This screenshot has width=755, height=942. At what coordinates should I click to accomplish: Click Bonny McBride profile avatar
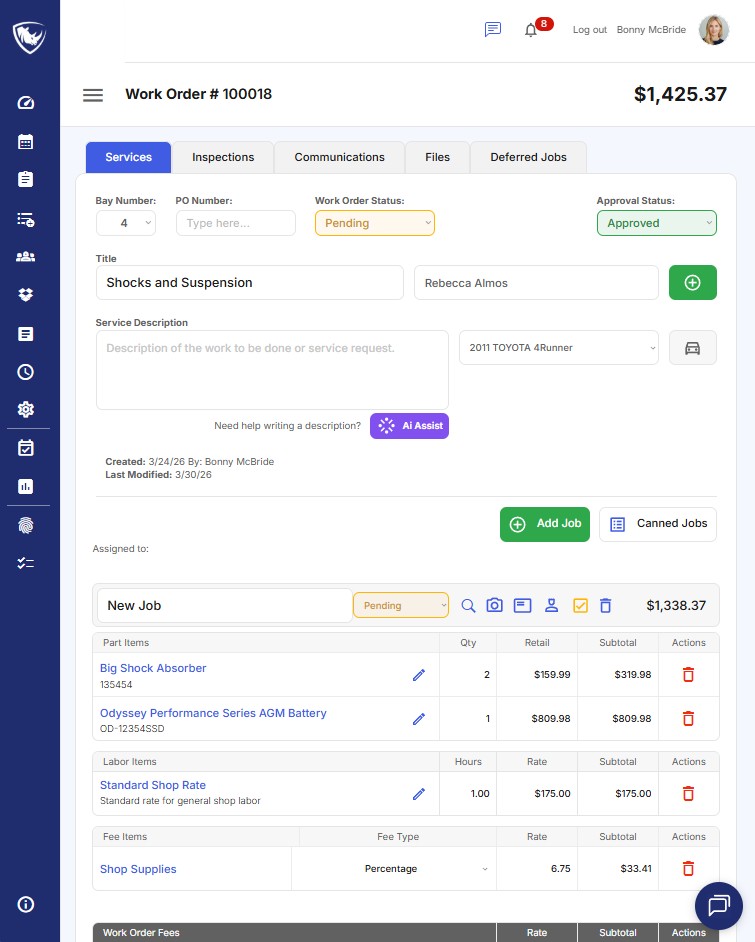714,29
